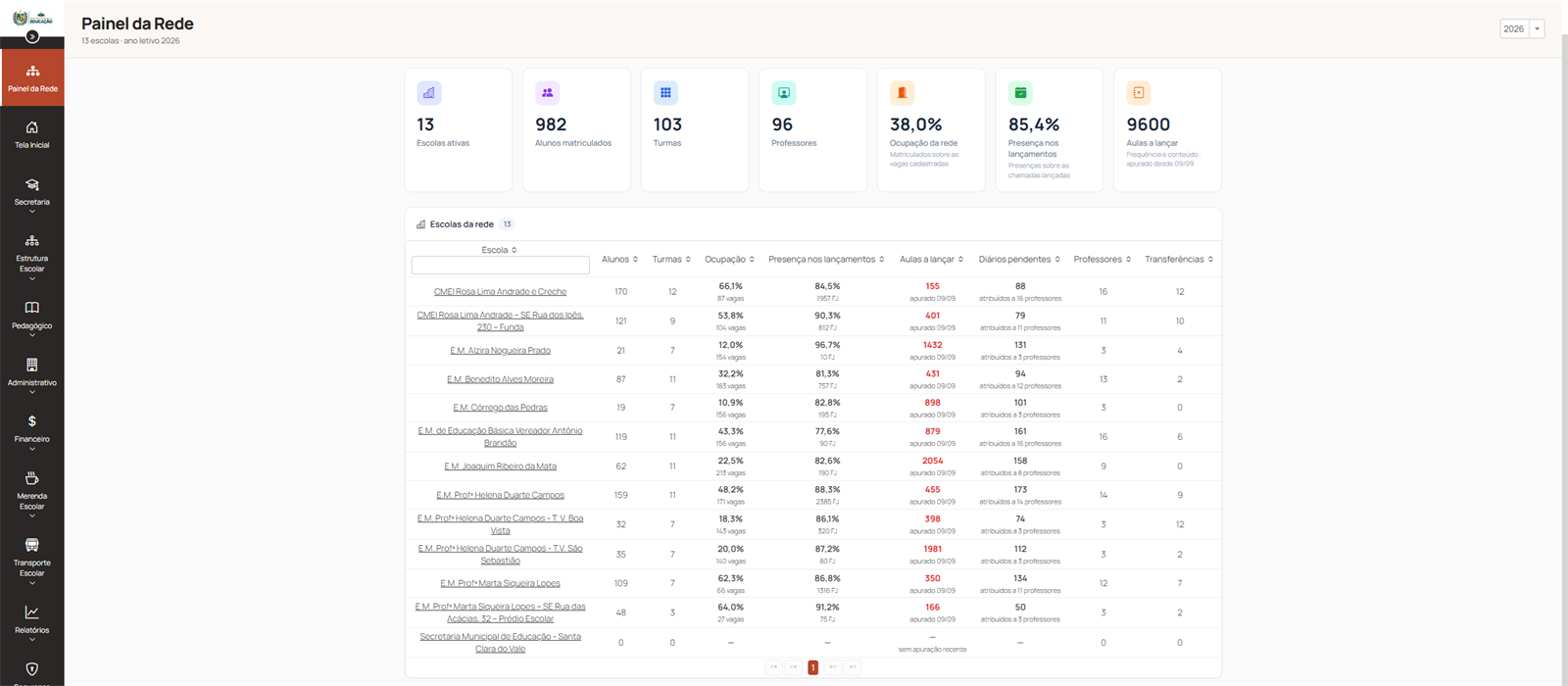Open E.M. Profª Helena Duarte Campos link
Image resolution: width=1568 pixels, height=686 pixels.
[501, 495]
